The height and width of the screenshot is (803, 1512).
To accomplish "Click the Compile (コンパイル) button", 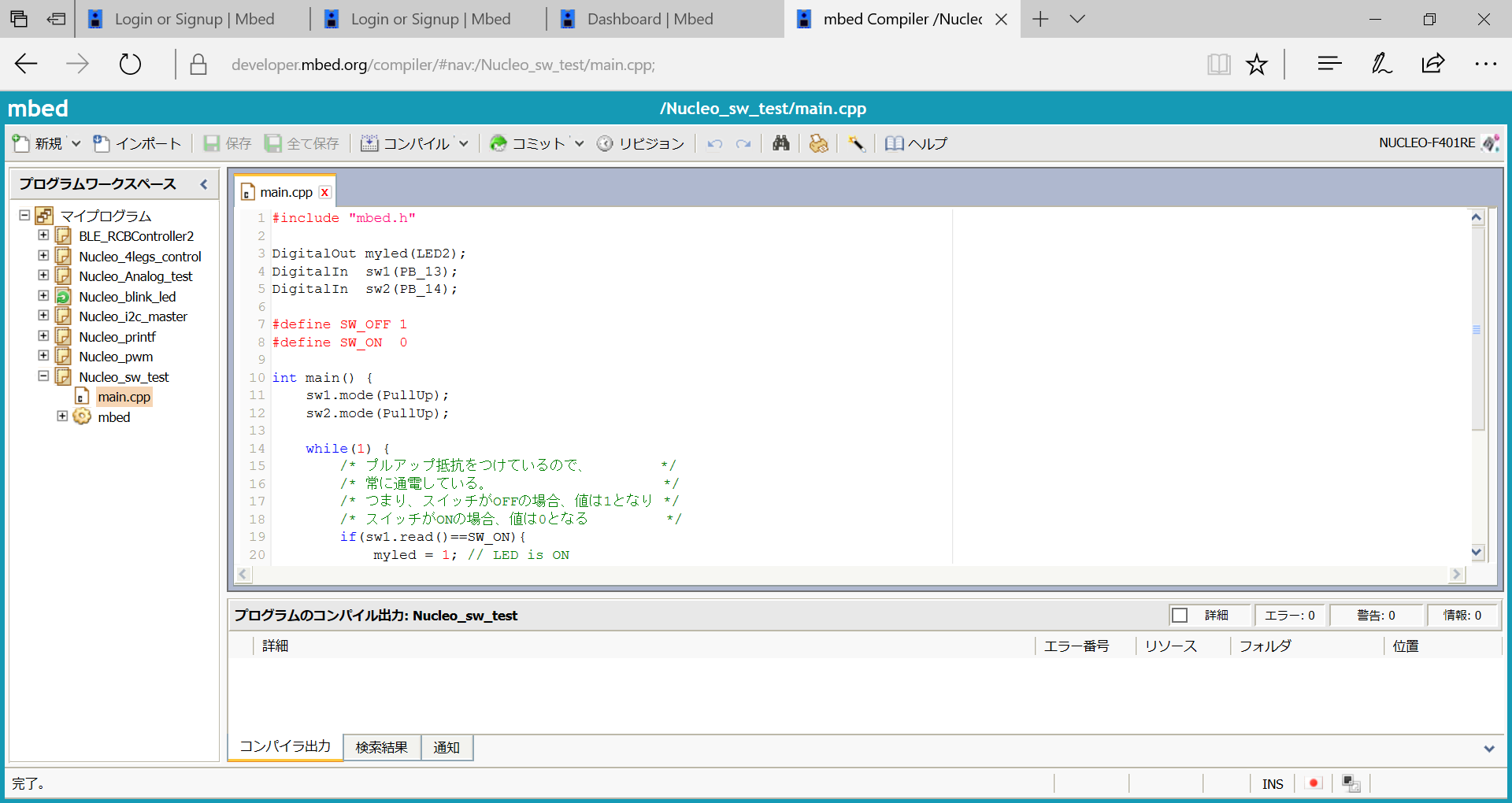I will point(406,143).
